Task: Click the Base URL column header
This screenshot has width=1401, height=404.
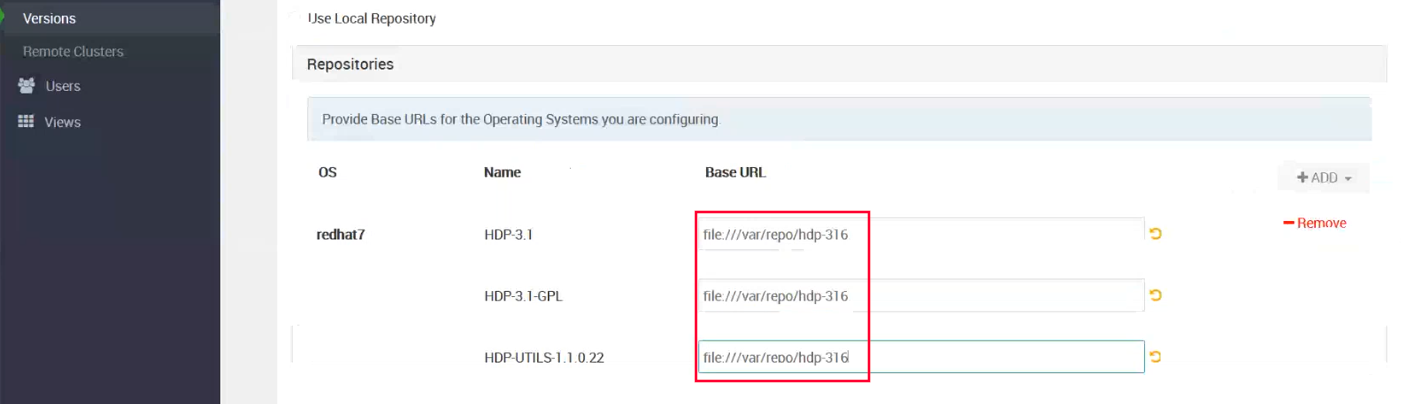Action: tap(735, 172)
